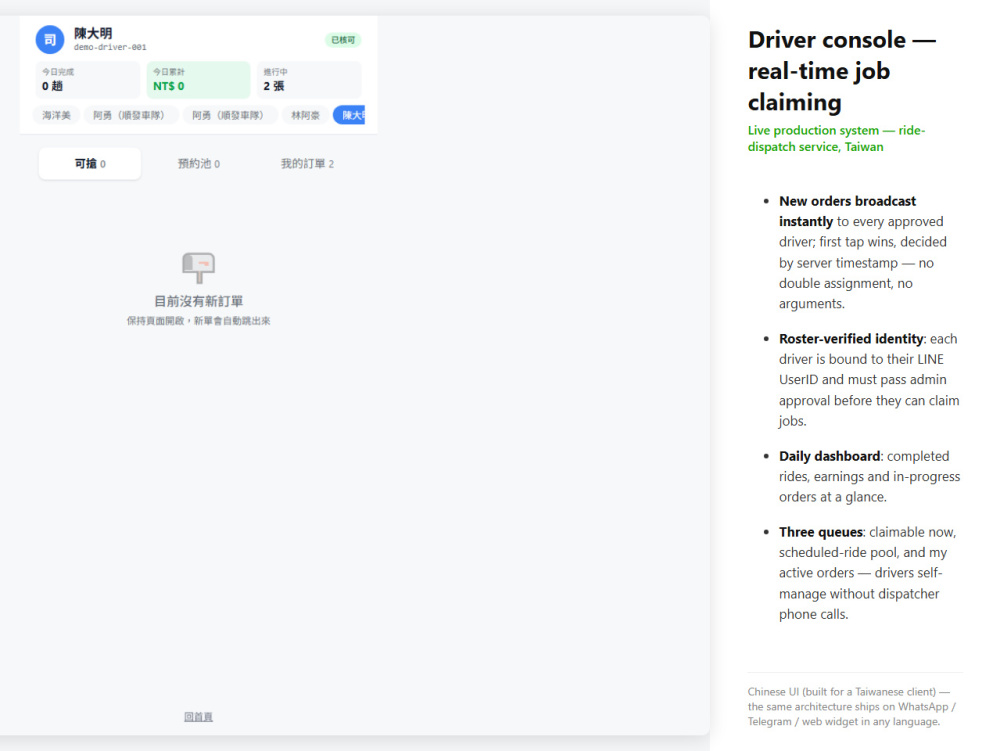Click the green 'Live production system' subtitle
The height and width of the screenshot is (751, 1000).
[x=836, y=138]
